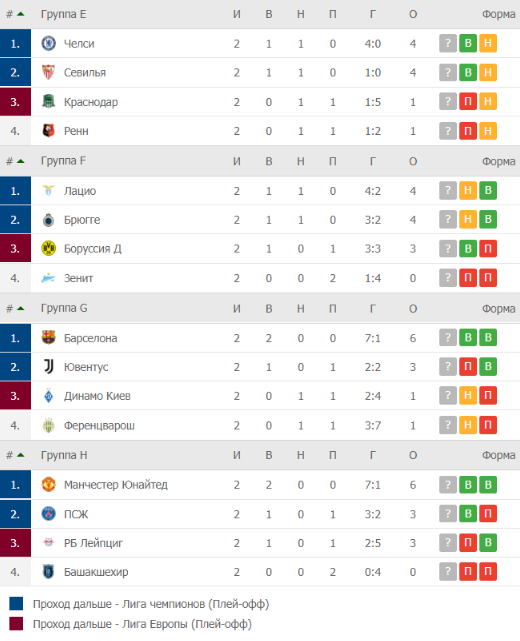
Task: Toggle rank sort arrow in Group F header
Action: coord(20,161)
